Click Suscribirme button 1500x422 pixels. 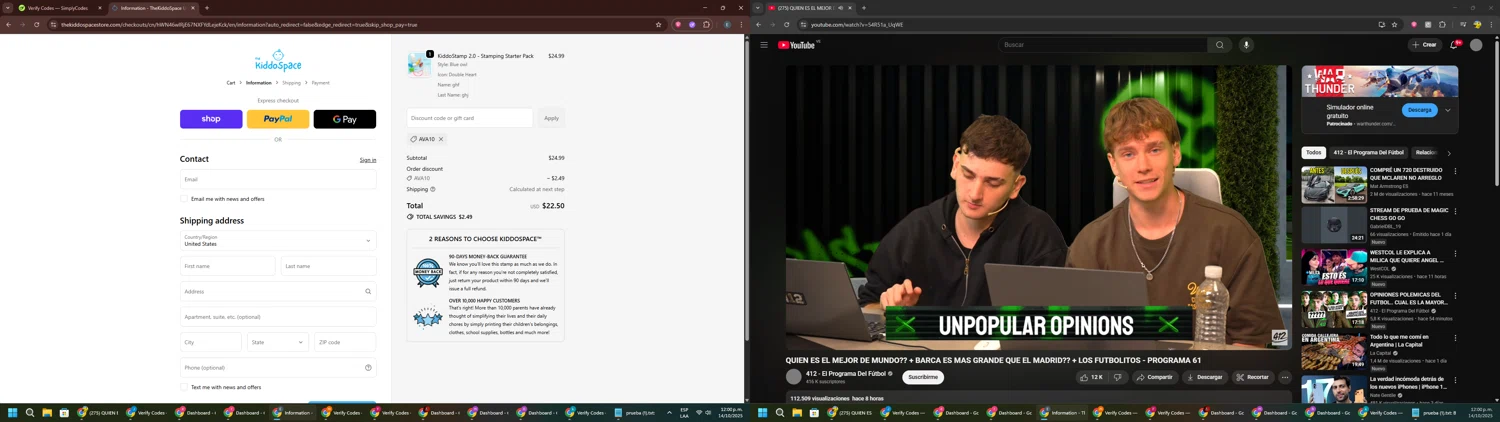pyautogui.click(x=923, y=377)
